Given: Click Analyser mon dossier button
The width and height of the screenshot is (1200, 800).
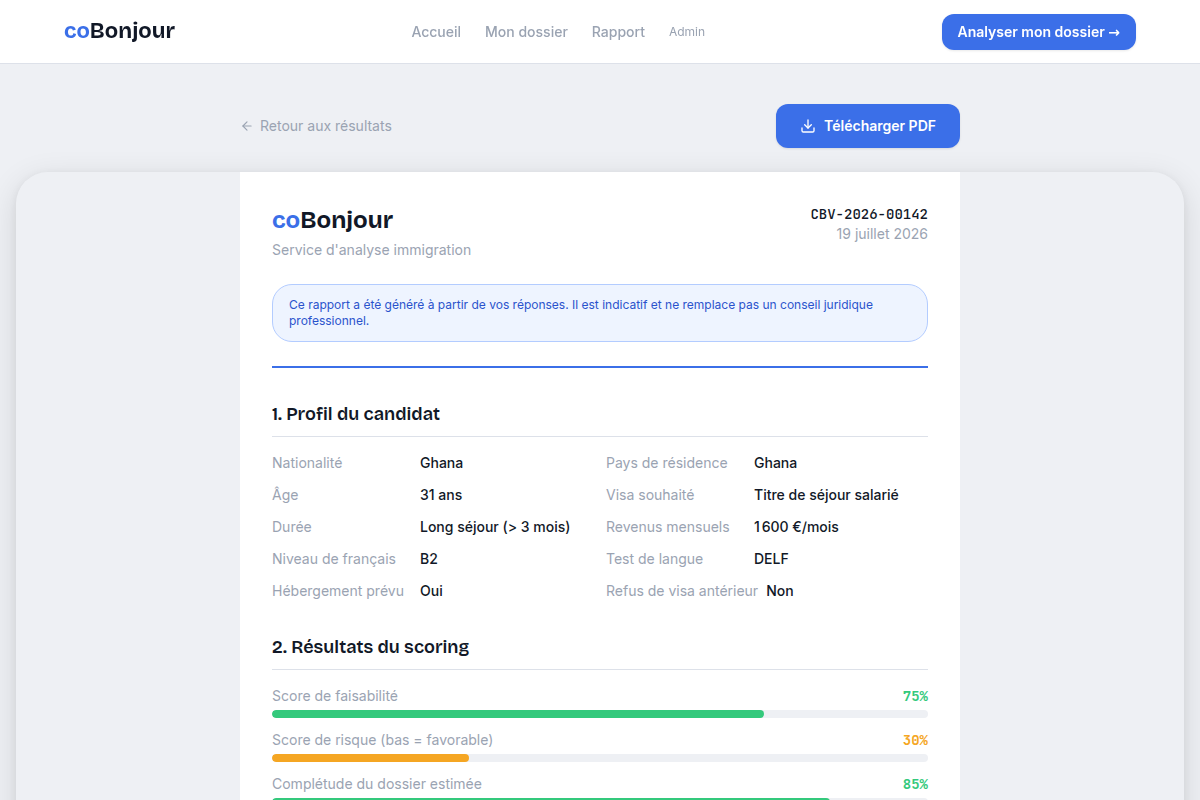Looking at the screenshot, I should tap(1039, 32).
